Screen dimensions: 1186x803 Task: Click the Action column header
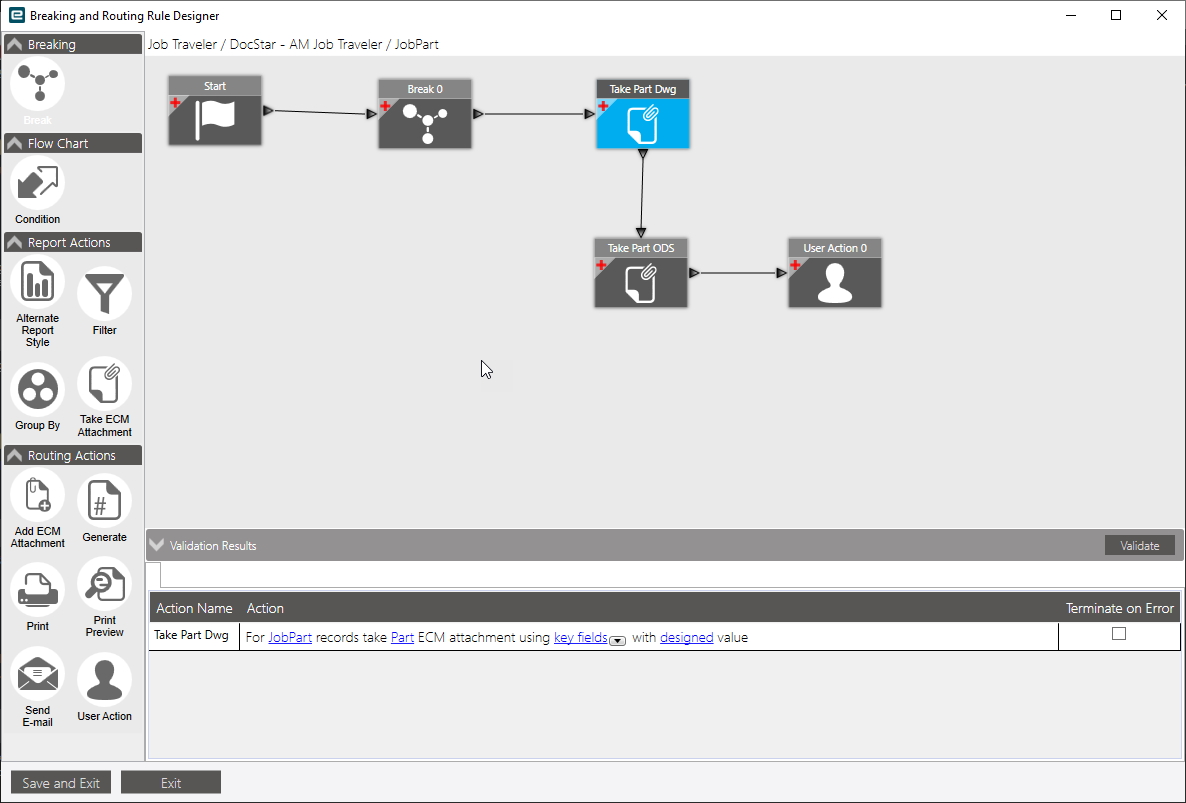265,608
